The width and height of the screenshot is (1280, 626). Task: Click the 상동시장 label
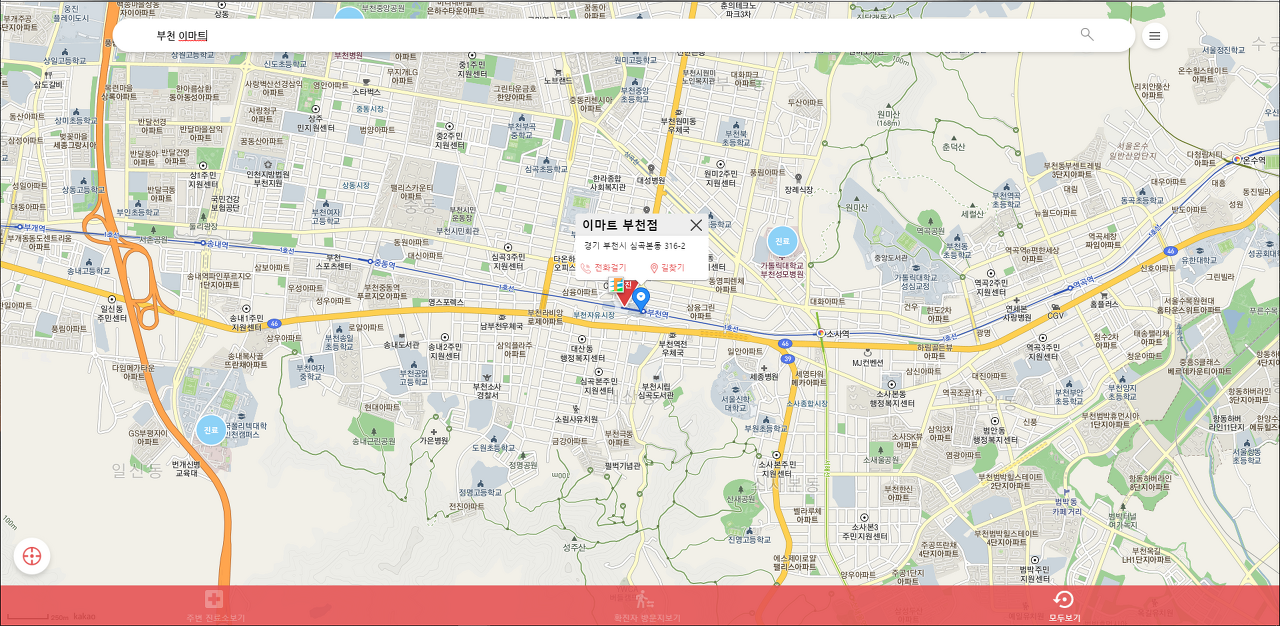[x=356, y=185]
